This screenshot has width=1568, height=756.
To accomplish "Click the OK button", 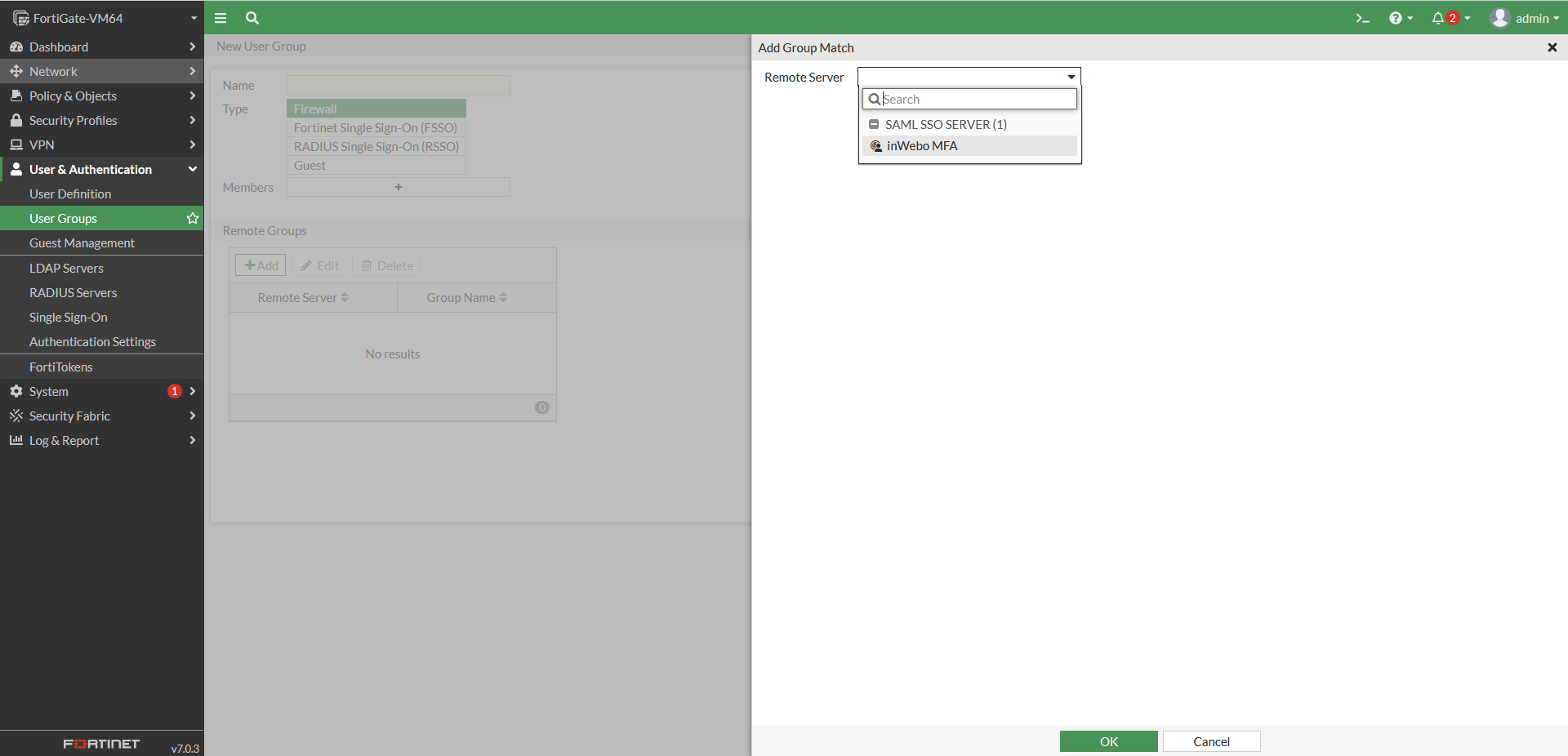I will coord(1108,741).
